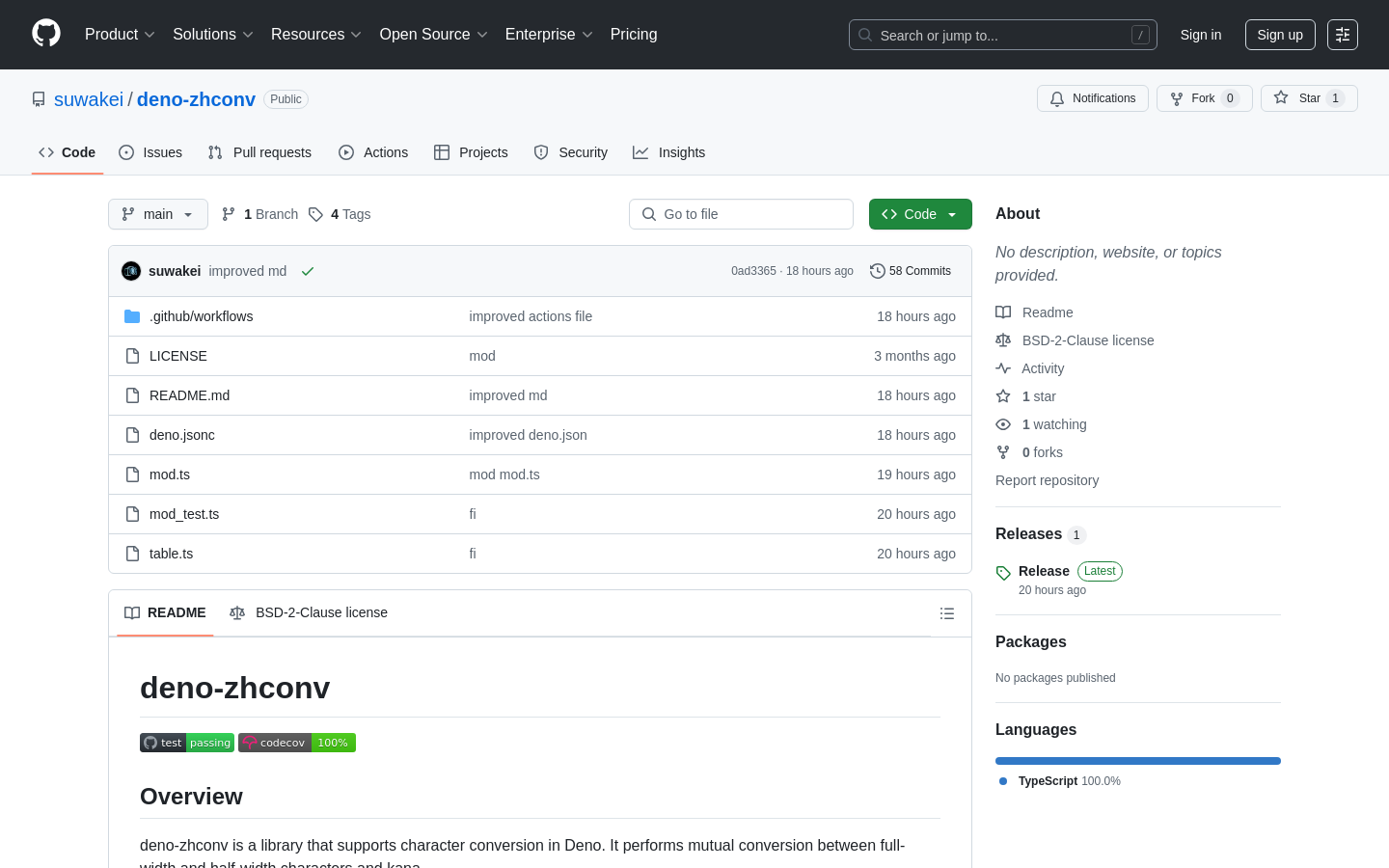Image resolution: width=1389 pixels, height=868 pixels.
Task: Click the TypeScript 100.0% language entry
Action: point(1060,781)
